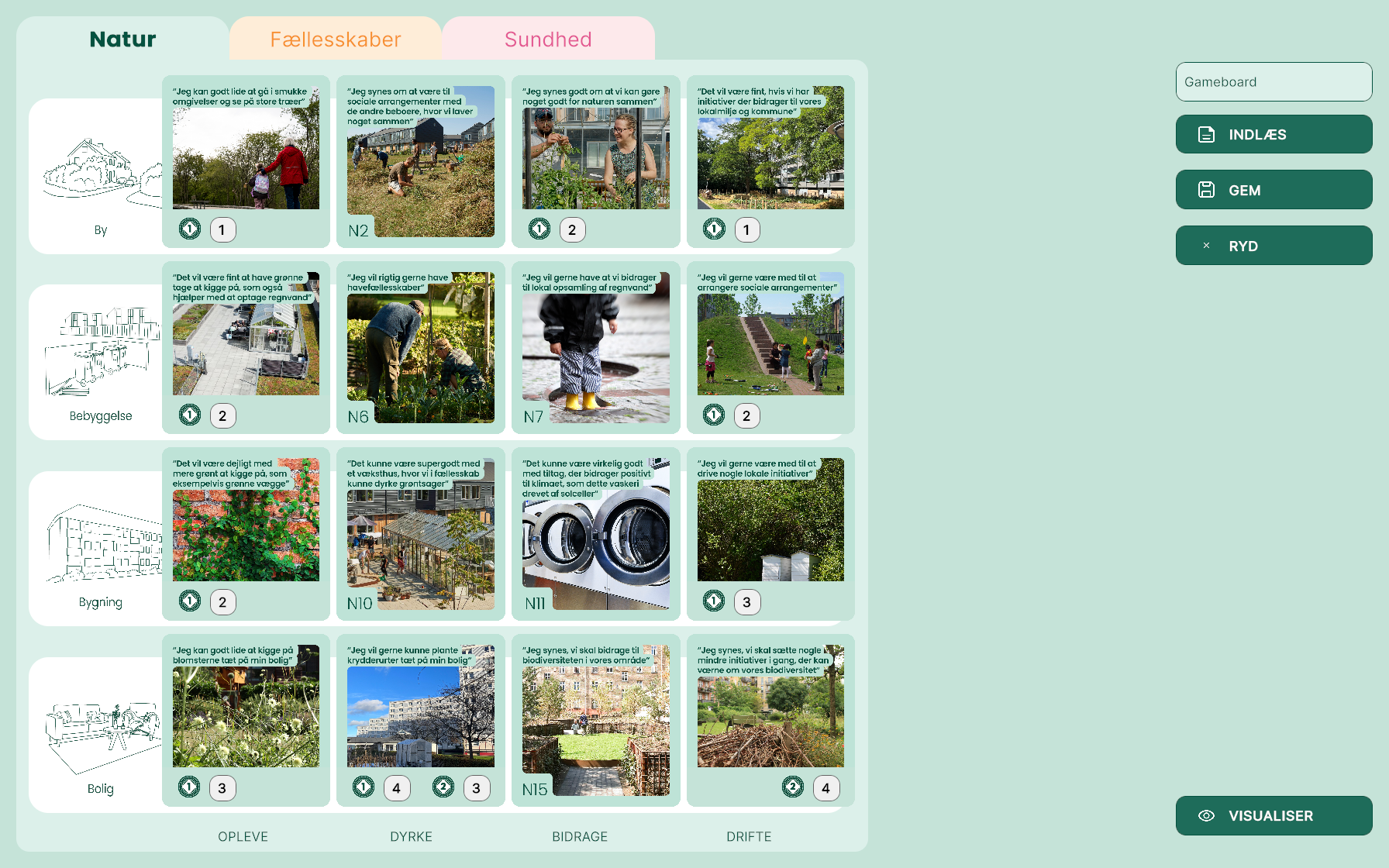Click the document icon on the INDLÆS button
Screen dimensions: 1389x868
[x=1206, y=135]
